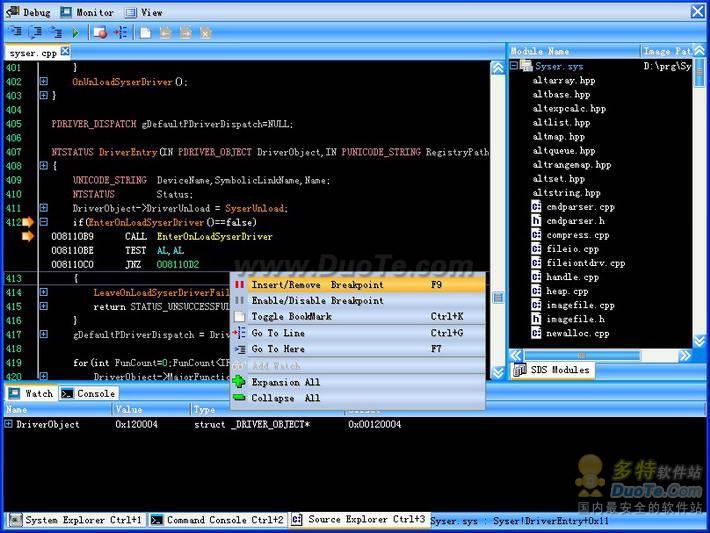Click Toggle BookMark in the context menu
The width and height of the screenshot is (710, 533).
291,317
